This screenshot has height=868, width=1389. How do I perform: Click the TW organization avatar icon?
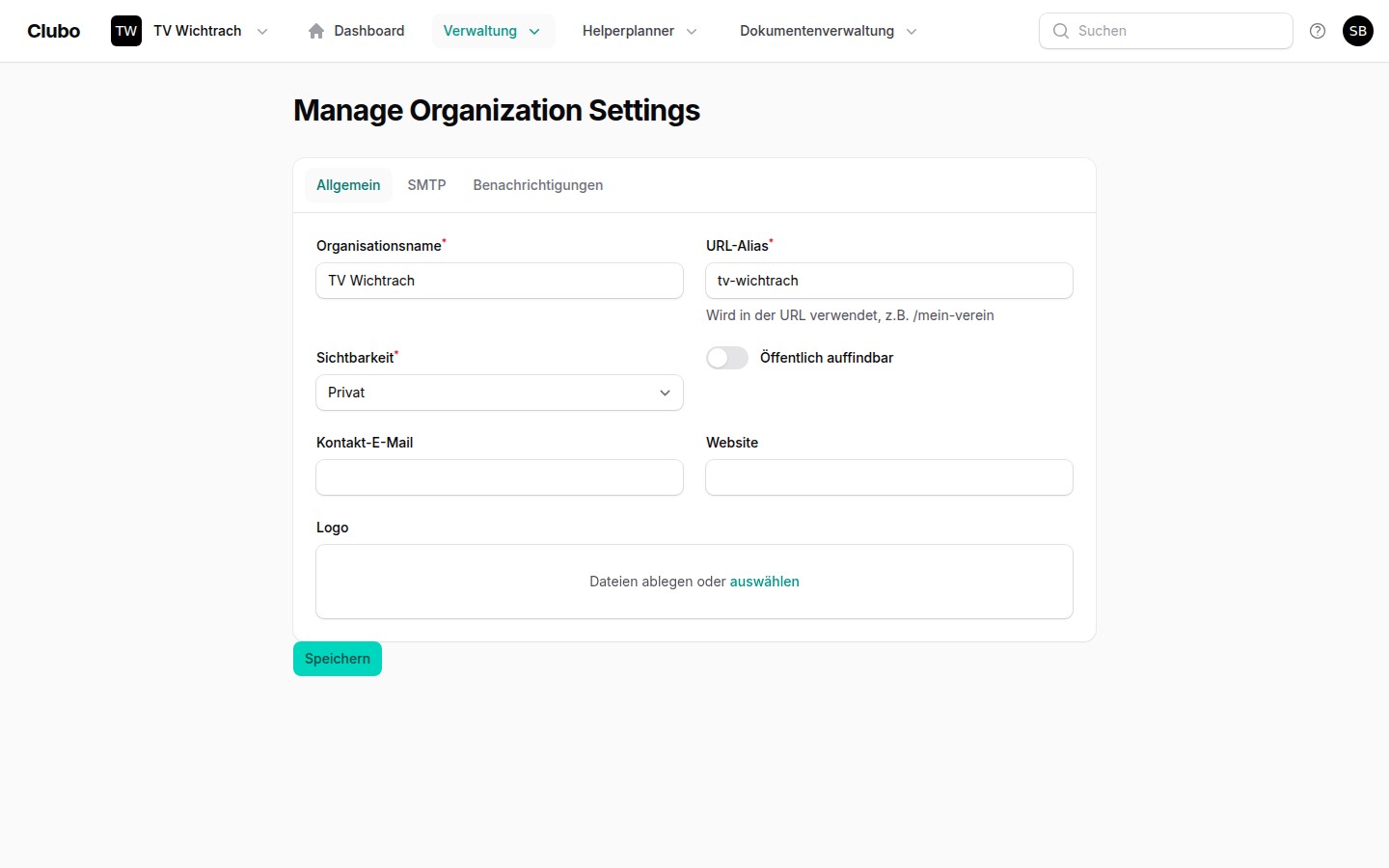click(126, 31)
